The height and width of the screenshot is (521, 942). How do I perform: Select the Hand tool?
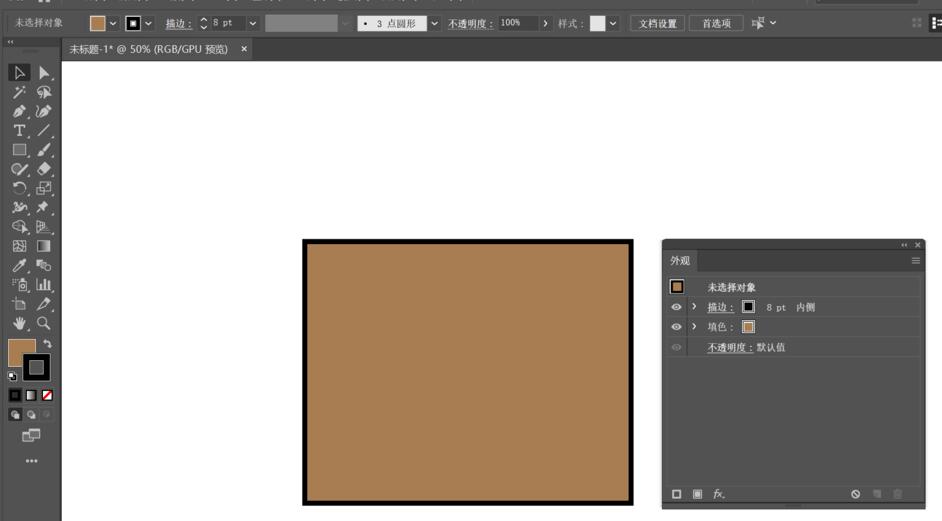19,323
